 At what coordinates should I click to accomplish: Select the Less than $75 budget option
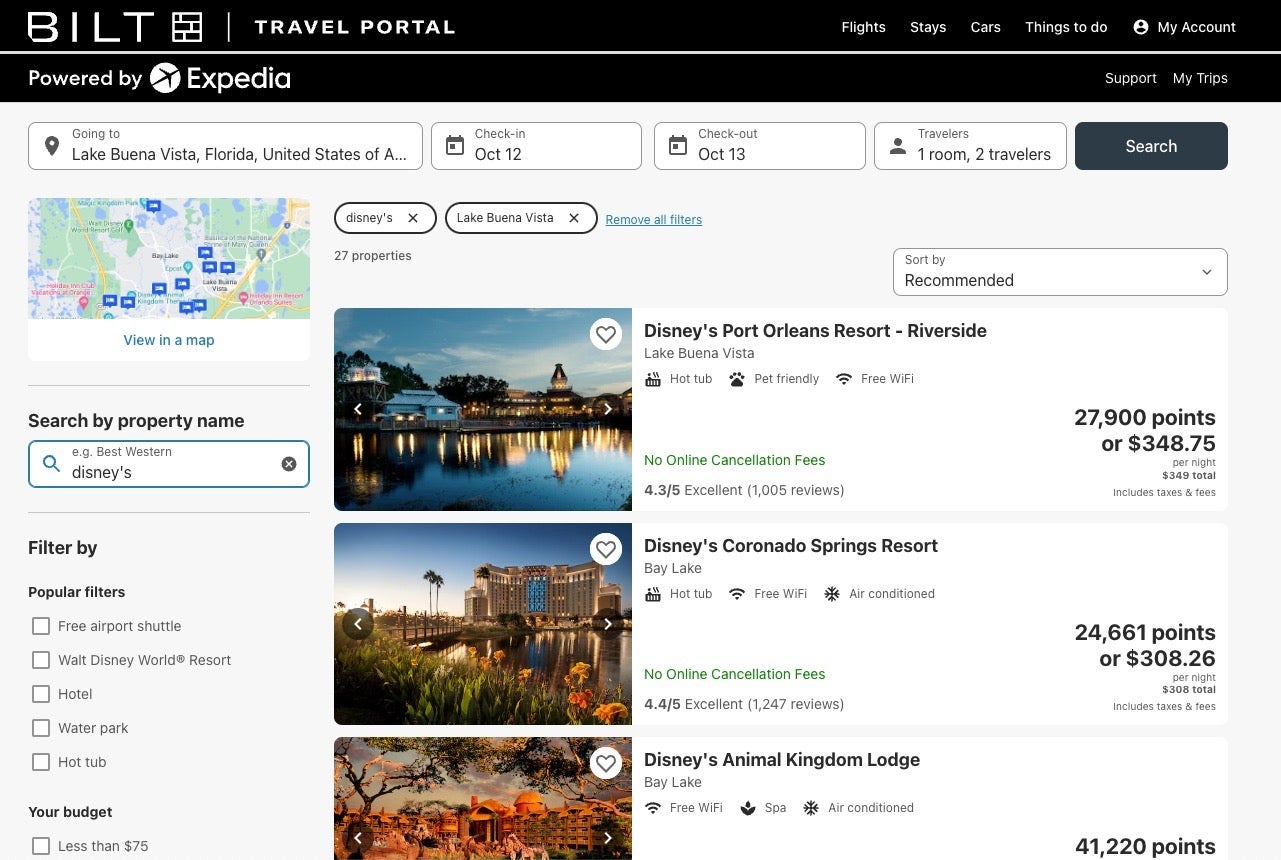41,846
